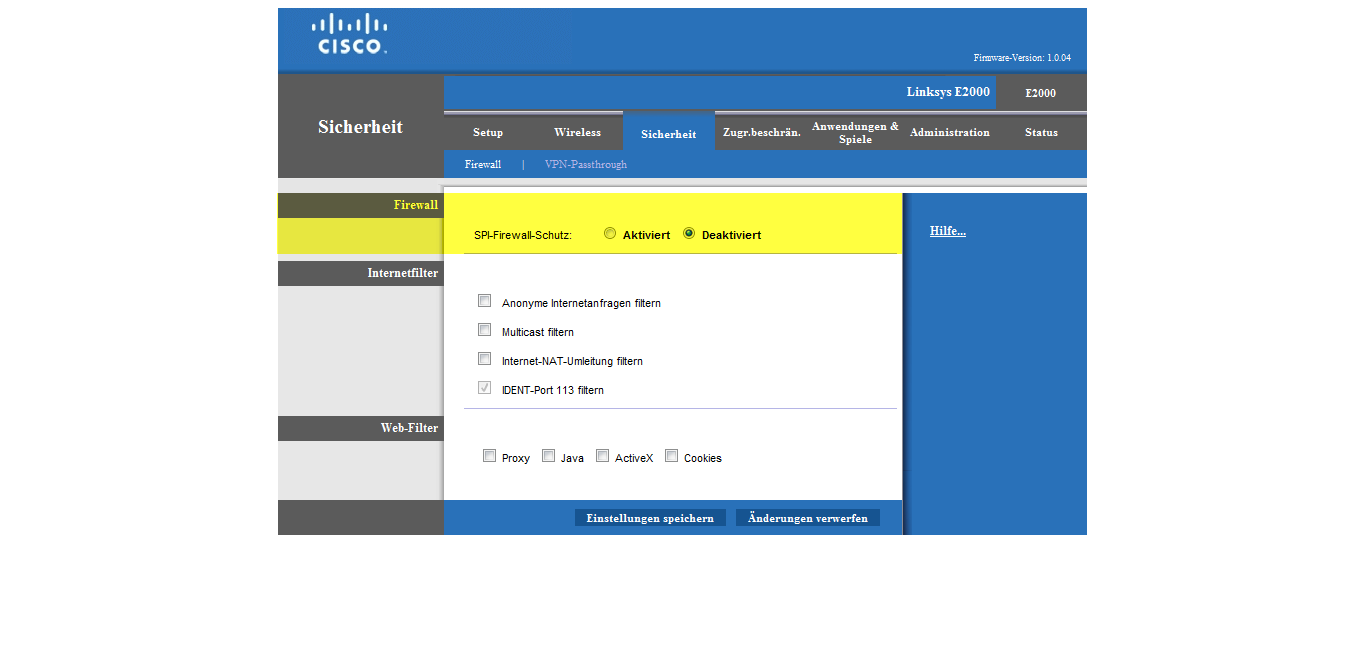Switch to the Wireless tab
Screen dimensions: 1349x666
(x=577, y=132)
